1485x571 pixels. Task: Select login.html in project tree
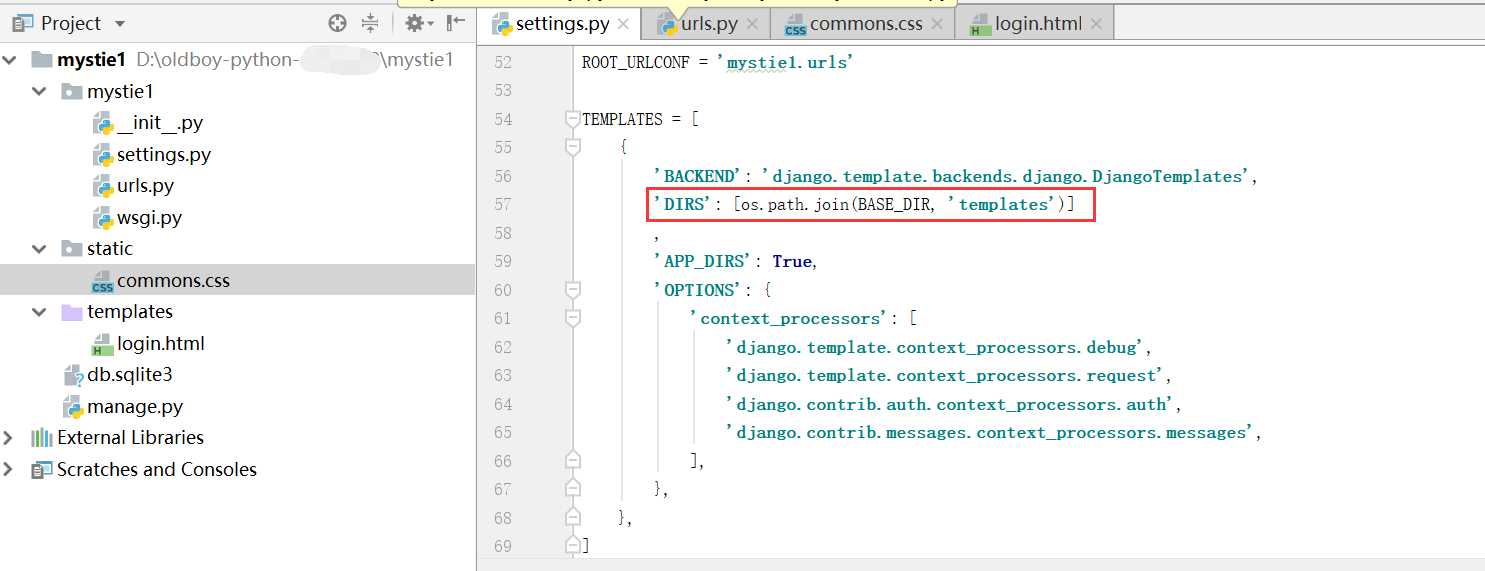coord(238,344)
